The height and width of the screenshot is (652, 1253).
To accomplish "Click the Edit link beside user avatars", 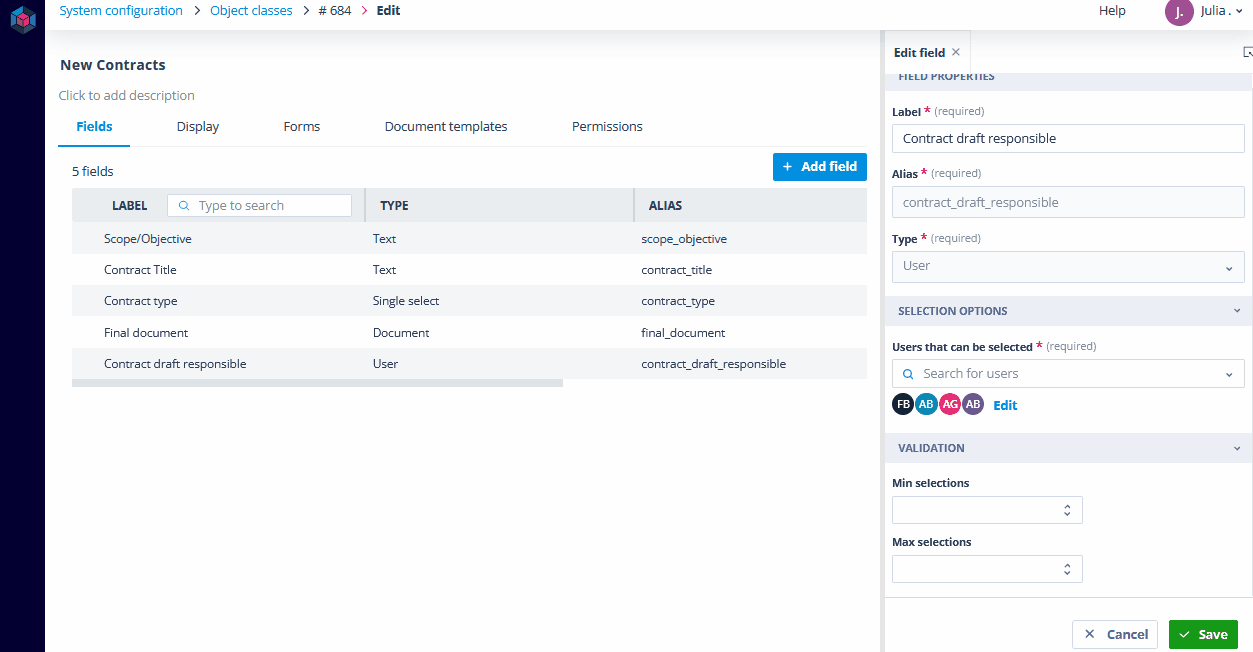I will click(1005, 405).
